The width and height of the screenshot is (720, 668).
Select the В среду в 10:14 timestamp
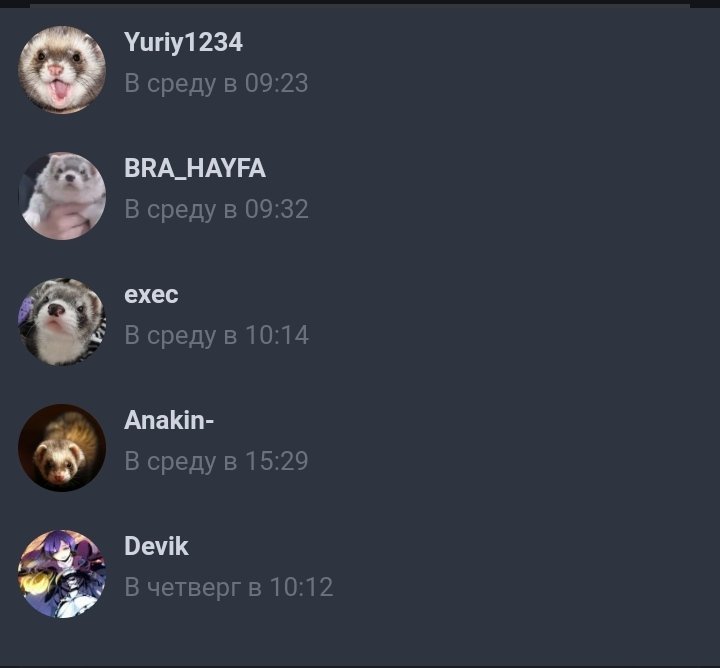click(x=216, y=335)
